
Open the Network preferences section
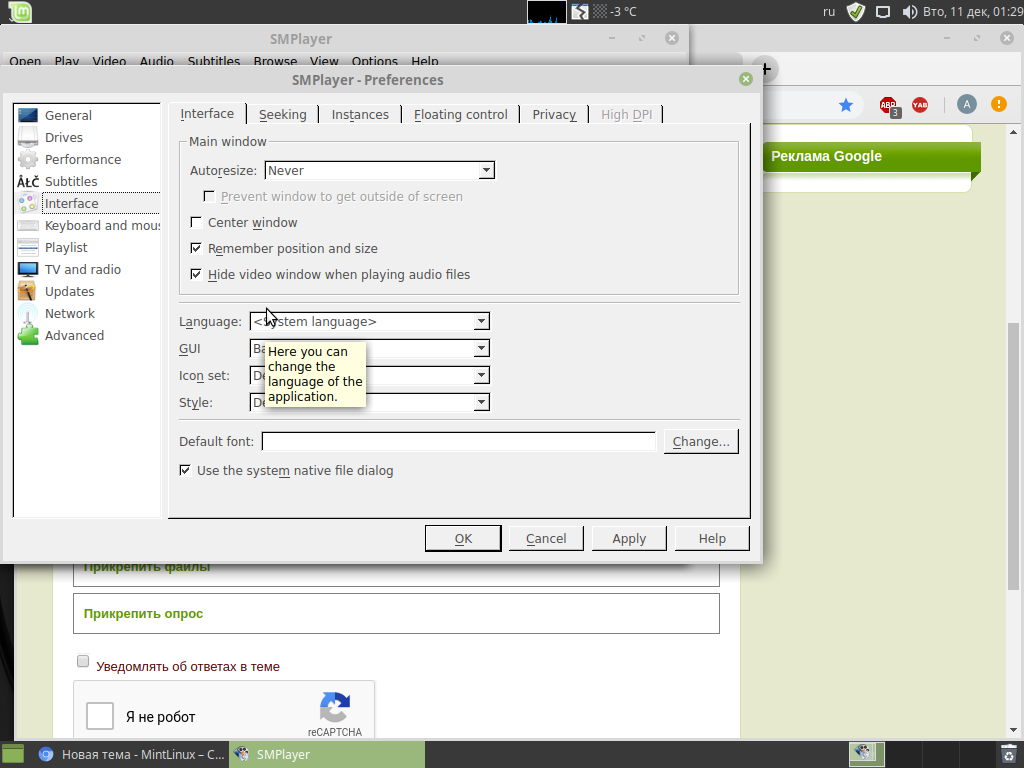pos(69,314)
